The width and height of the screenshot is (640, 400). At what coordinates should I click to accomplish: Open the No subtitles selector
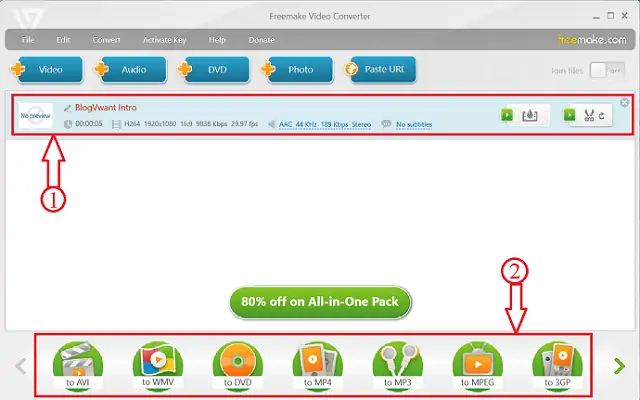tap(413, 124)
